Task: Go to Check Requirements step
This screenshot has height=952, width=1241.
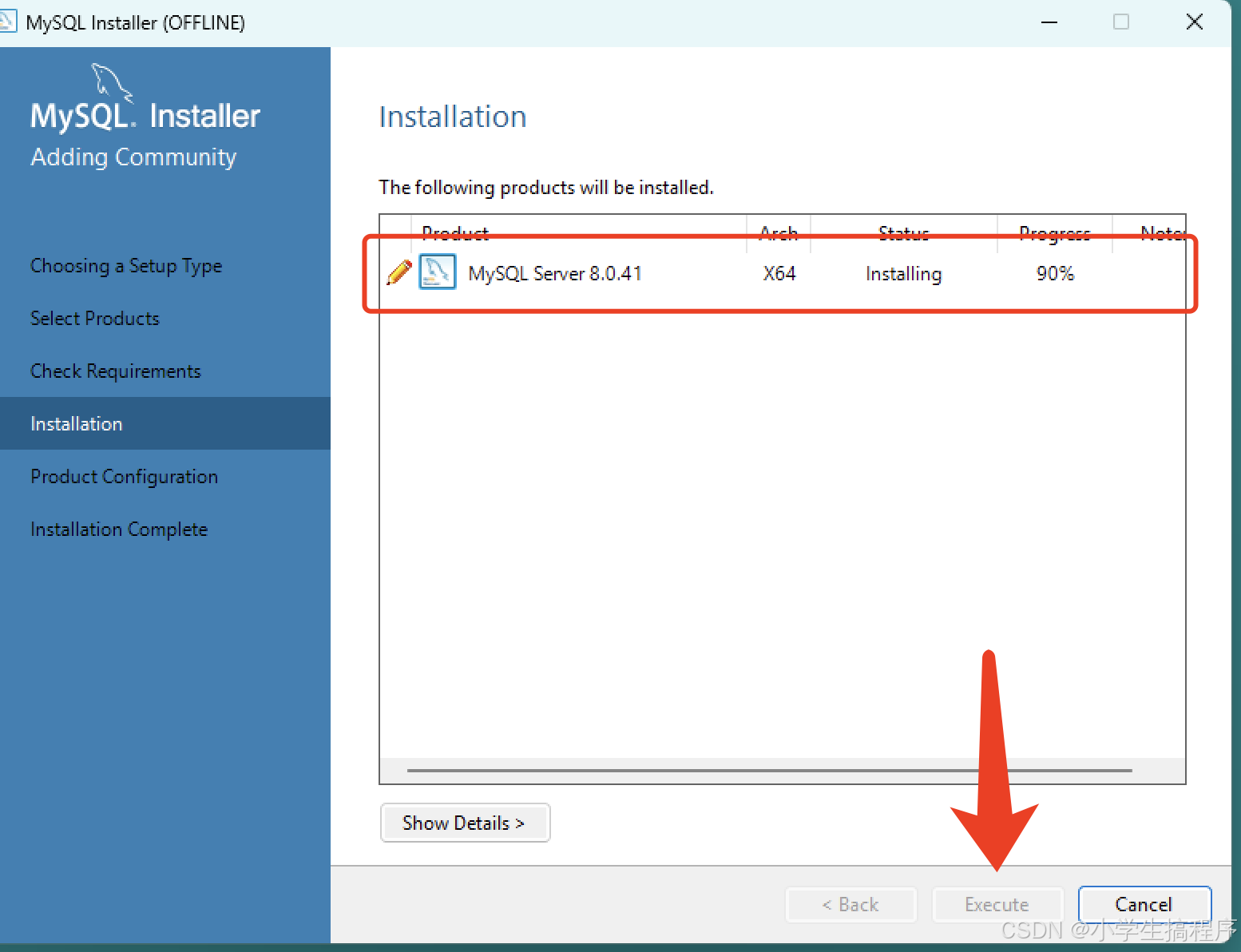Action: [116, 371]
